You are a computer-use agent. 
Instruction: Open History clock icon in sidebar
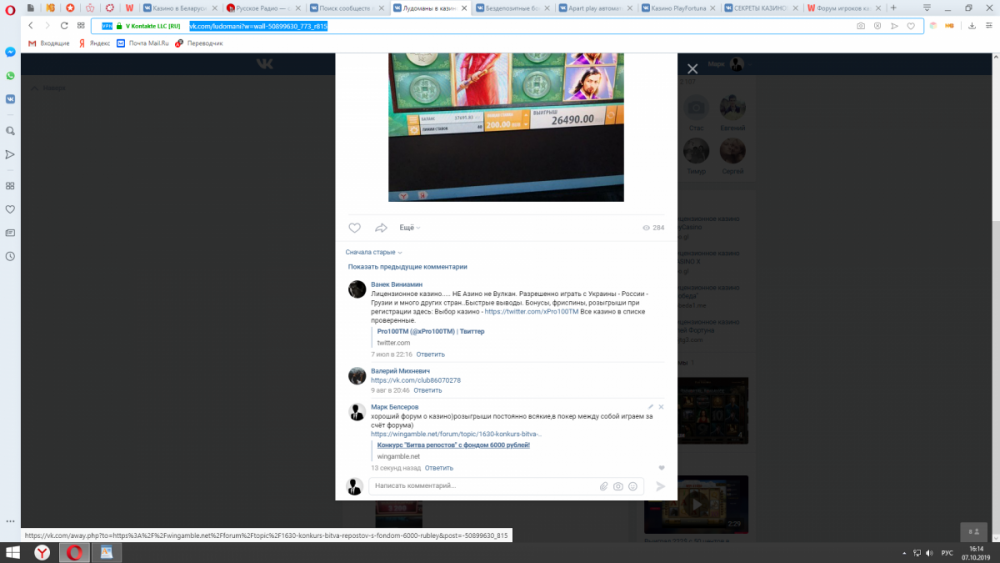click(10, 256)
